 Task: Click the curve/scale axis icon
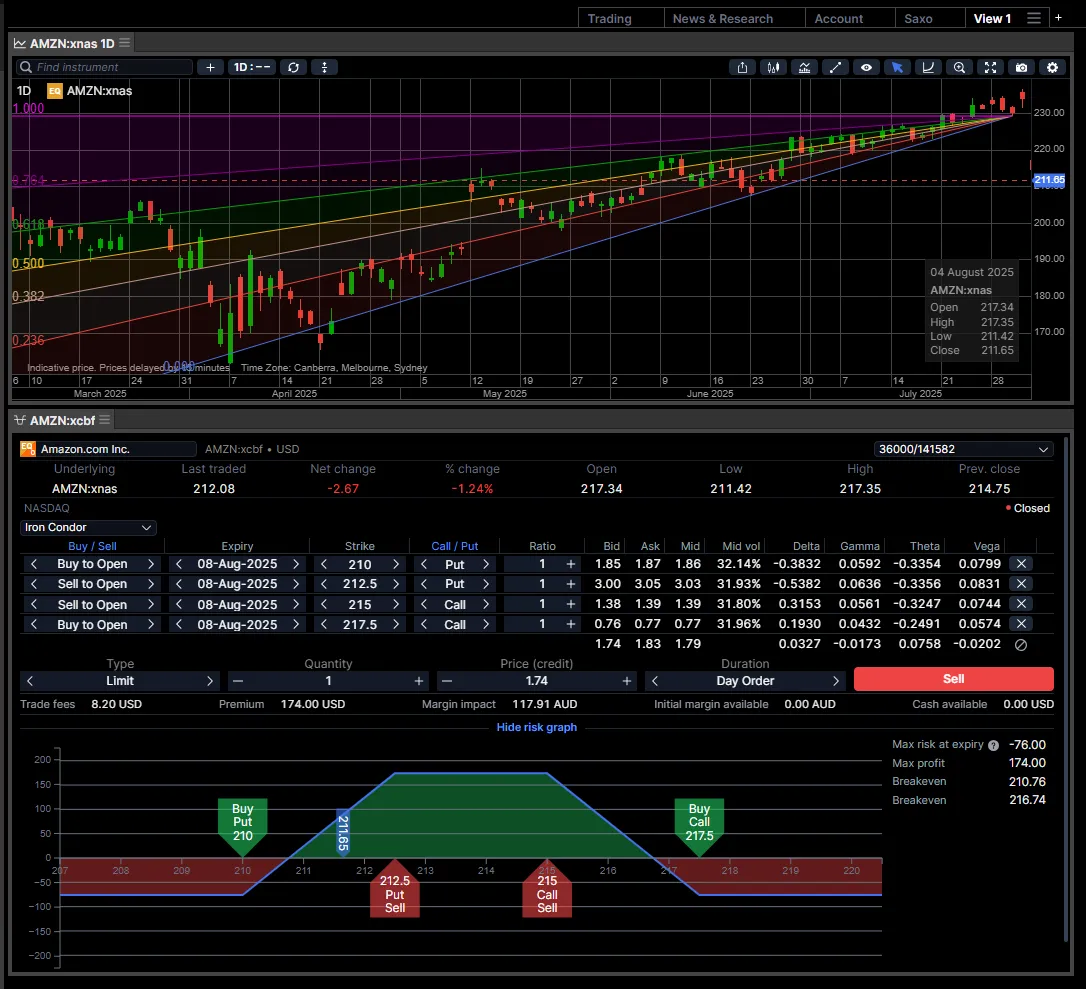928,67
